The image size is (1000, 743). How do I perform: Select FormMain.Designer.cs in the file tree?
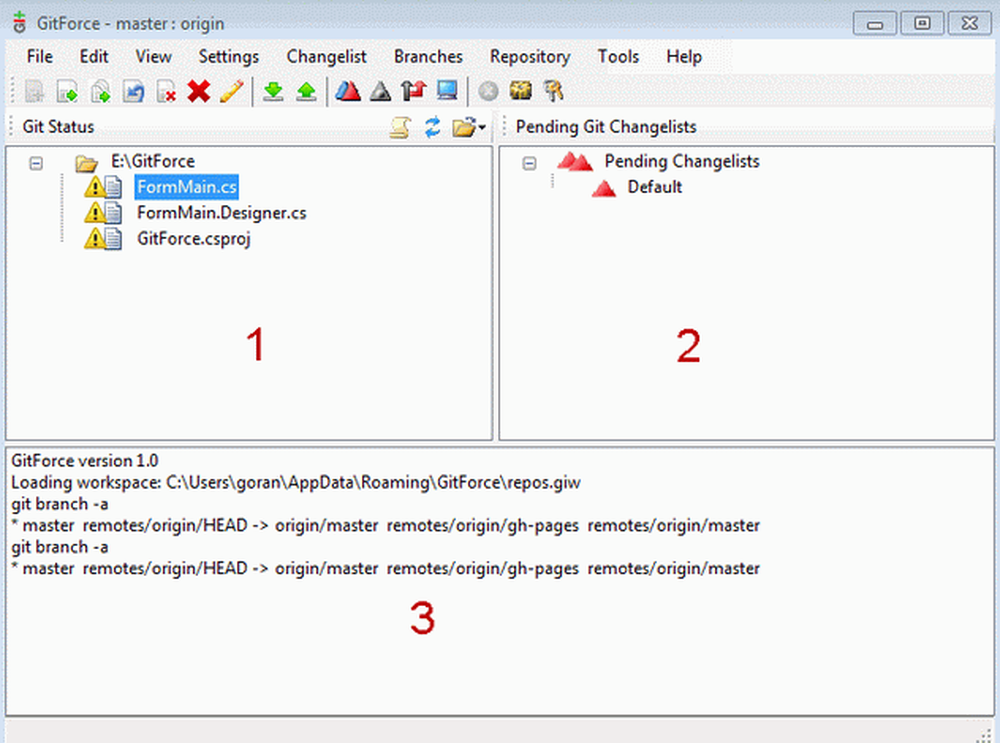221,212
